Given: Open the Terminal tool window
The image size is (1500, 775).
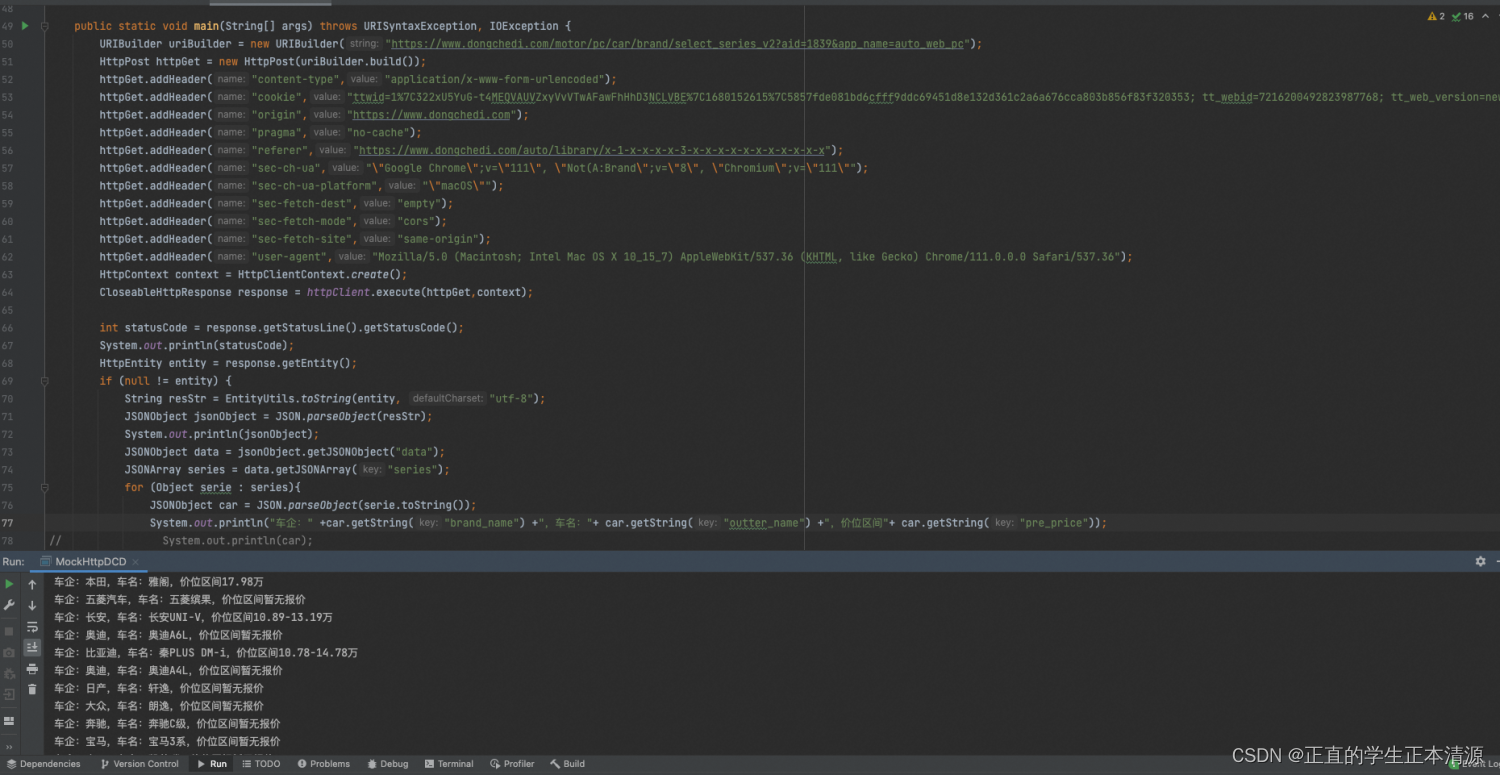Looking at the screenshot, I should pyautogui.click(x=449, y=764).
